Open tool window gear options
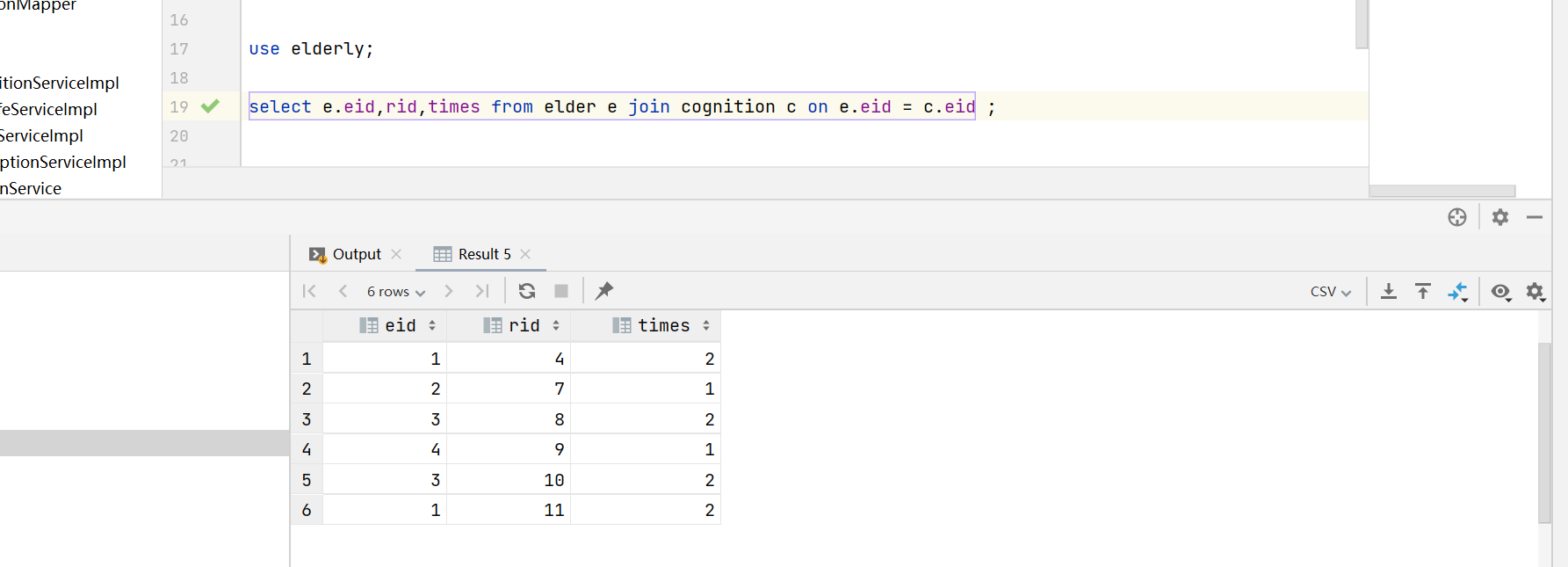This screenshot has height=567, width=1568. [1500, 217]
